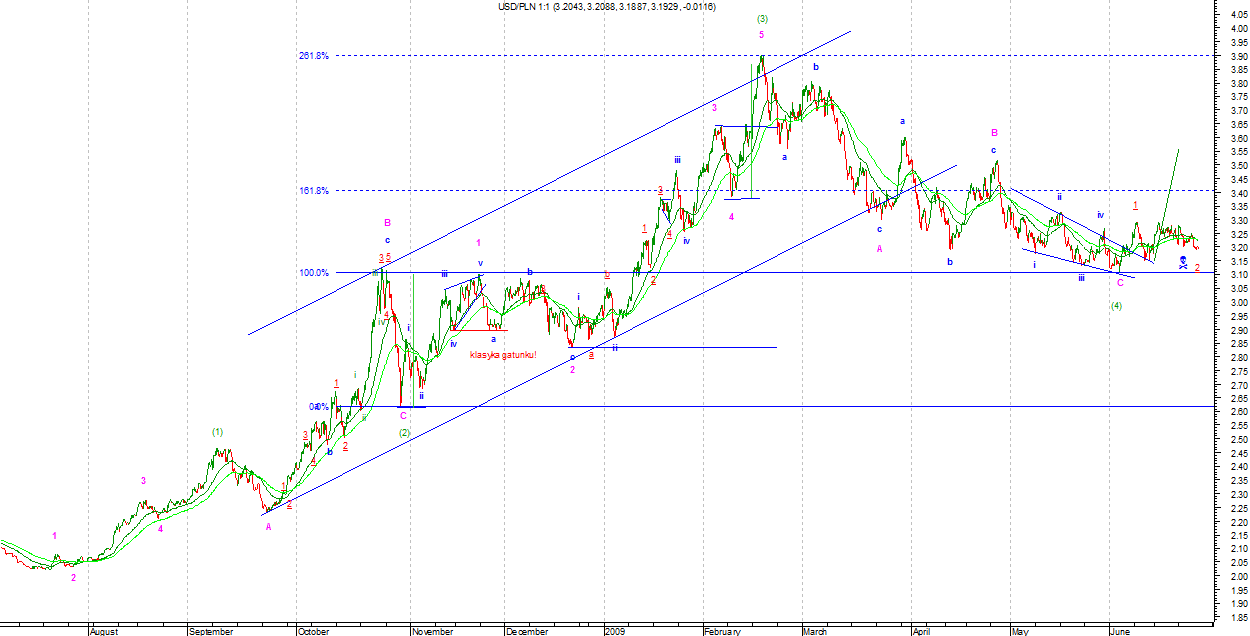Click the November label on time axis
Screen dimensions: 1250x636
(x=433, y=631)
